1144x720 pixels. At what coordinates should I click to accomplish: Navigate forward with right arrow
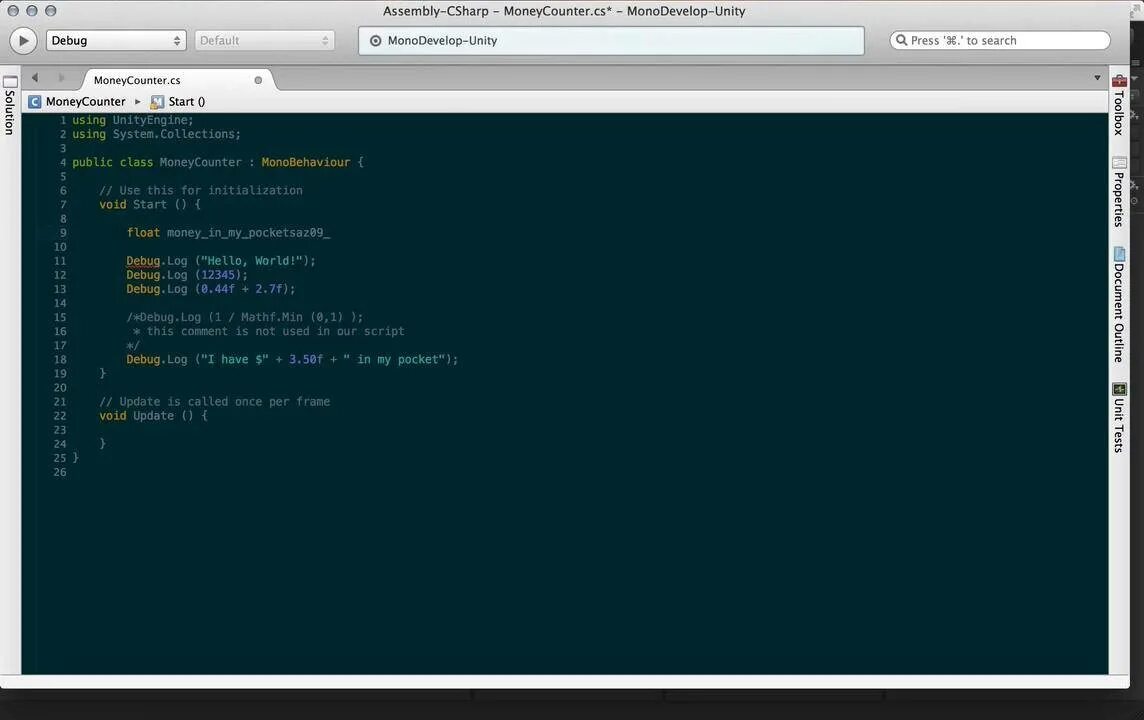(61, 77)
